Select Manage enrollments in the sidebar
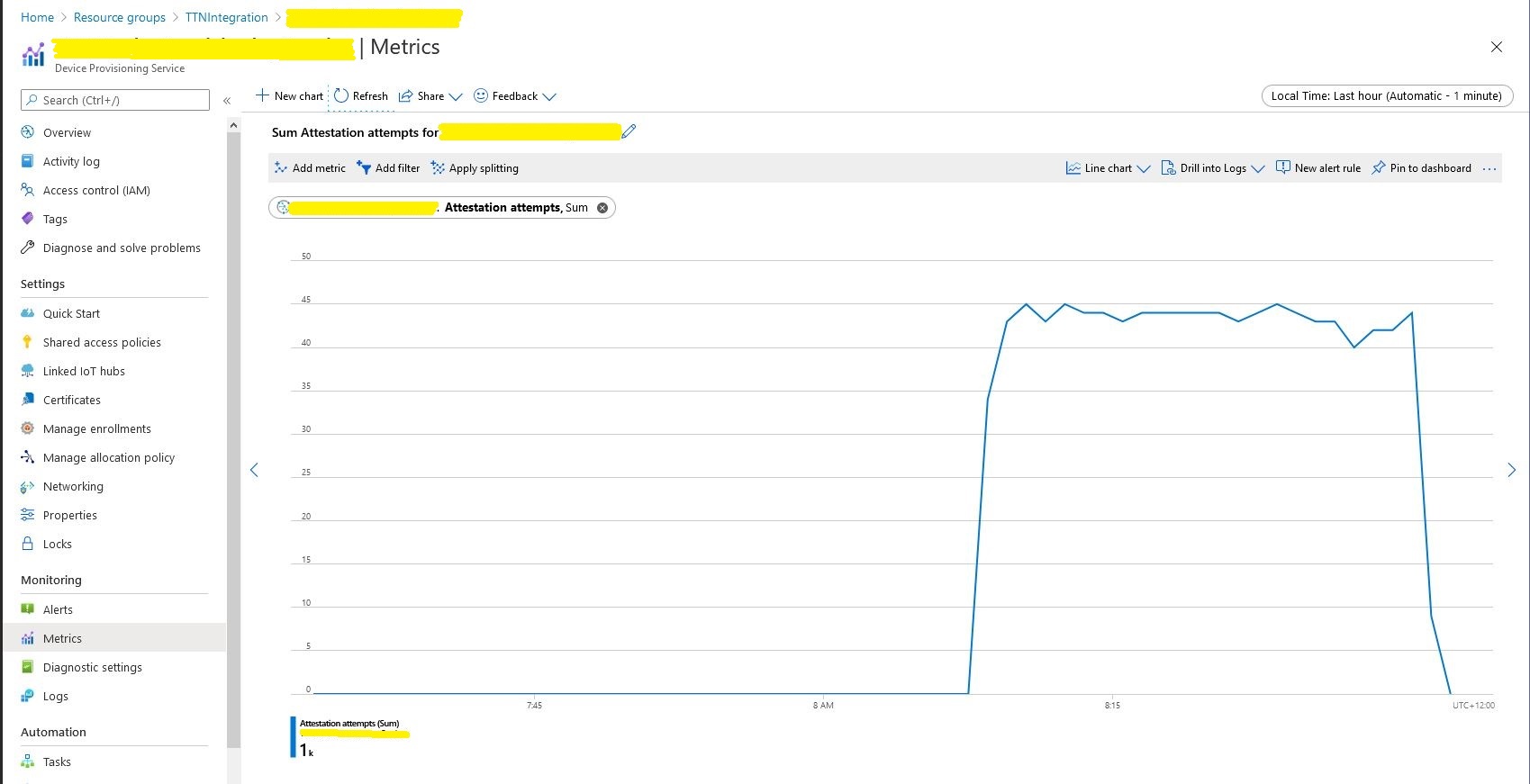This screenshot has width=1530, height=784. tap(96, 428)
